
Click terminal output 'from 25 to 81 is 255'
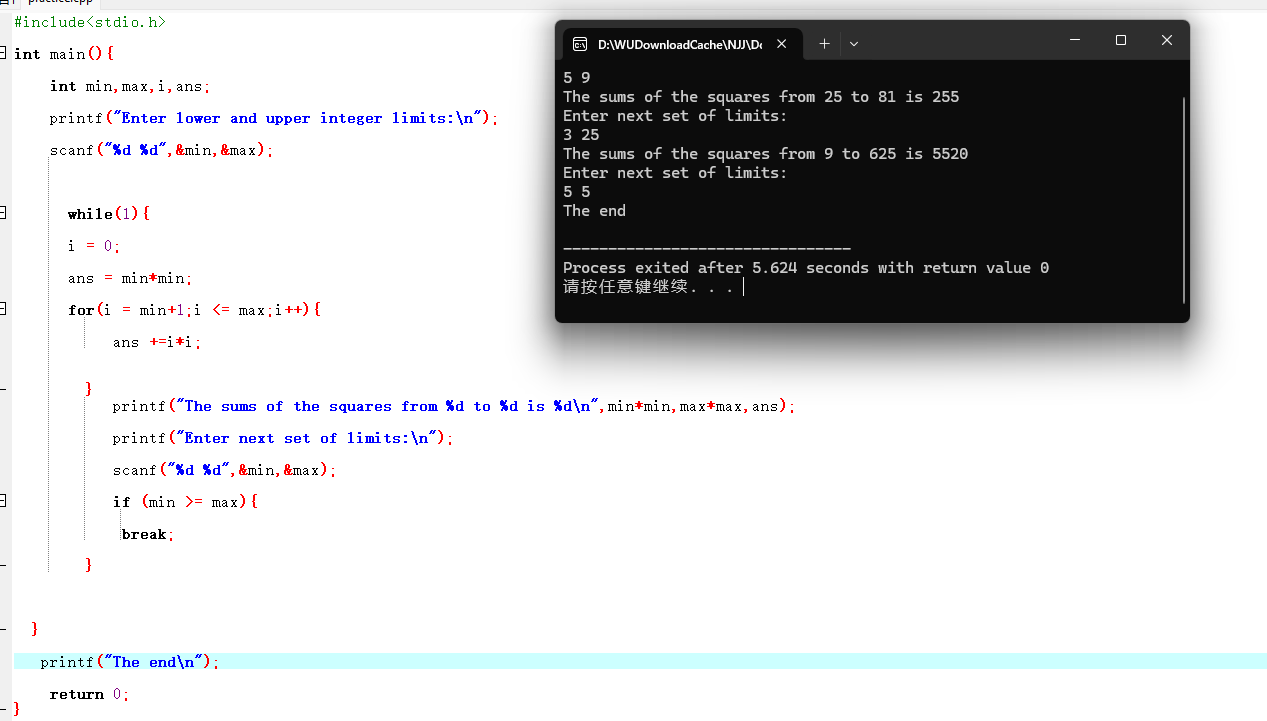869,96
